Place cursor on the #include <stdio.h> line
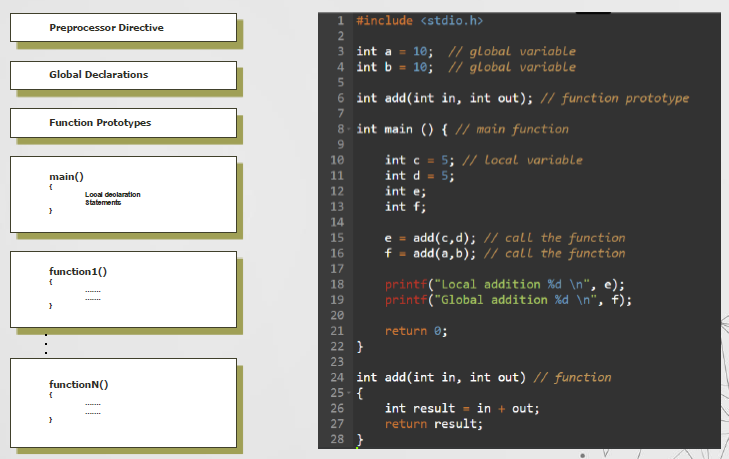The width and height of the screenshot is (729, 459). point(419,20)
